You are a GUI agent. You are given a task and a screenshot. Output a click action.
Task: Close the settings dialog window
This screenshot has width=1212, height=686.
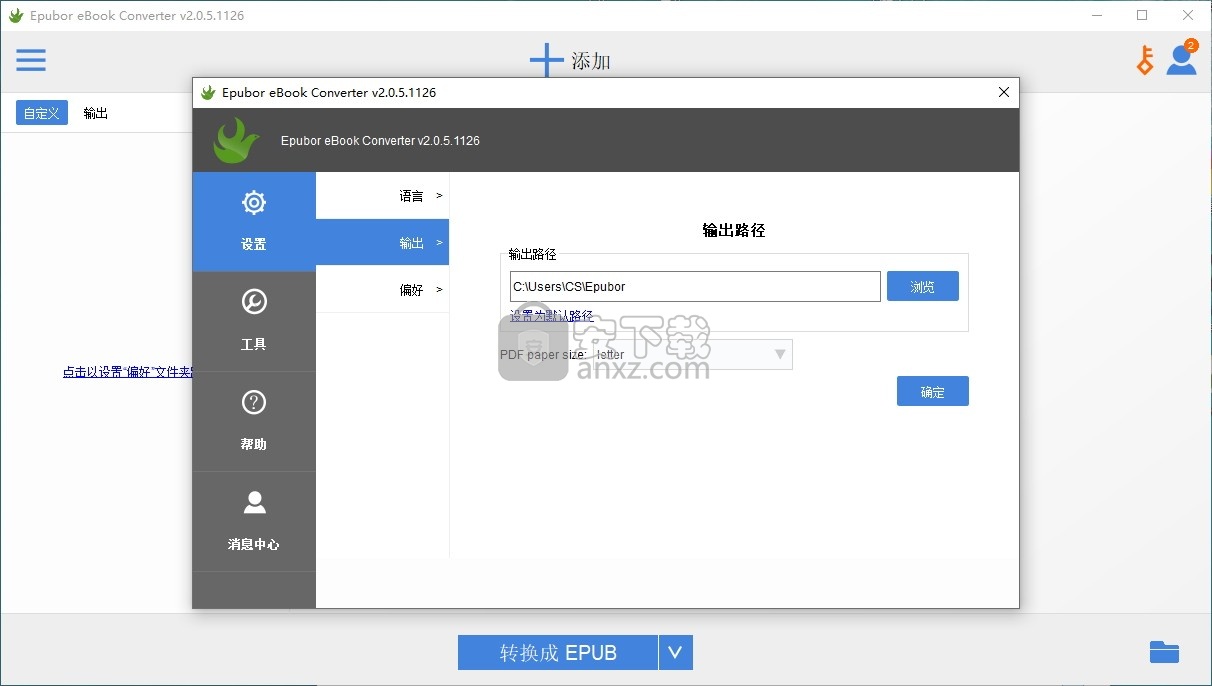(x=1004, y=92)
